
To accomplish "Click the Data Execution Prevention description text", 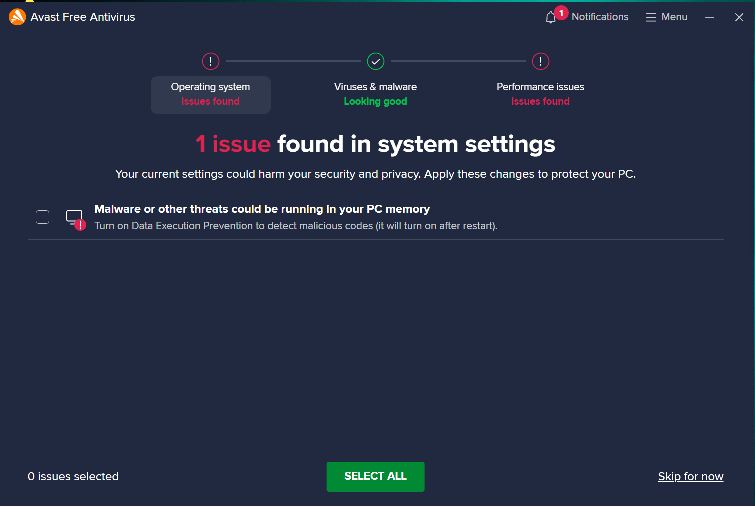I will click(295, 226).
